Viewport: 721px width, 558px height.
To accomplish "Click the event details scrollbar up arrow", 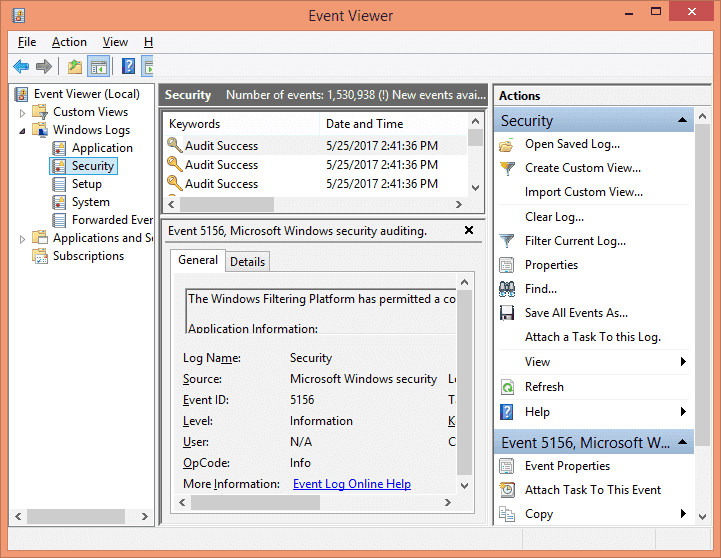I will click(x=464, y=282).
